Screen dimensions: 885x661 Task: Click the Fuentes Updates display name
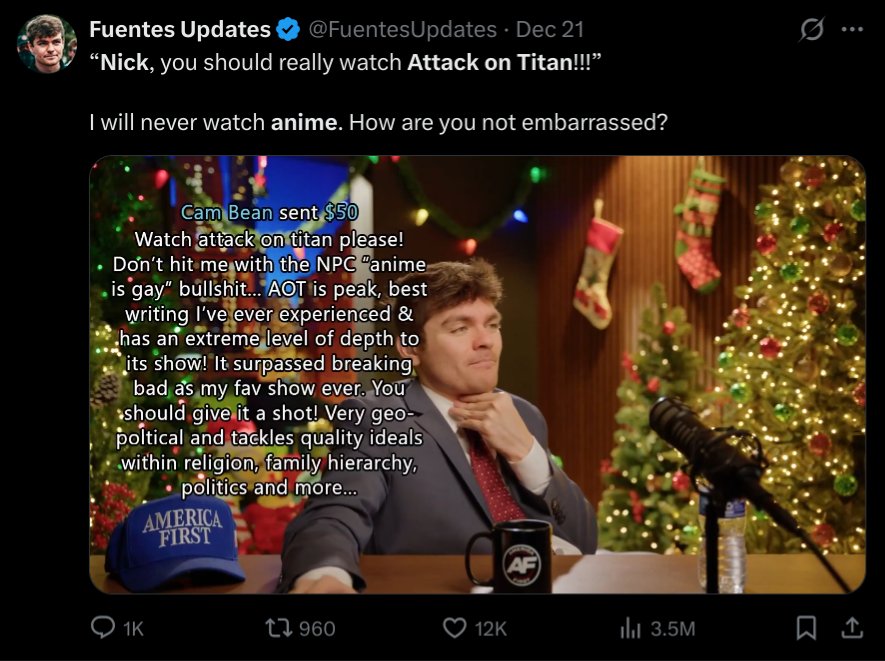tap(180, 29)
